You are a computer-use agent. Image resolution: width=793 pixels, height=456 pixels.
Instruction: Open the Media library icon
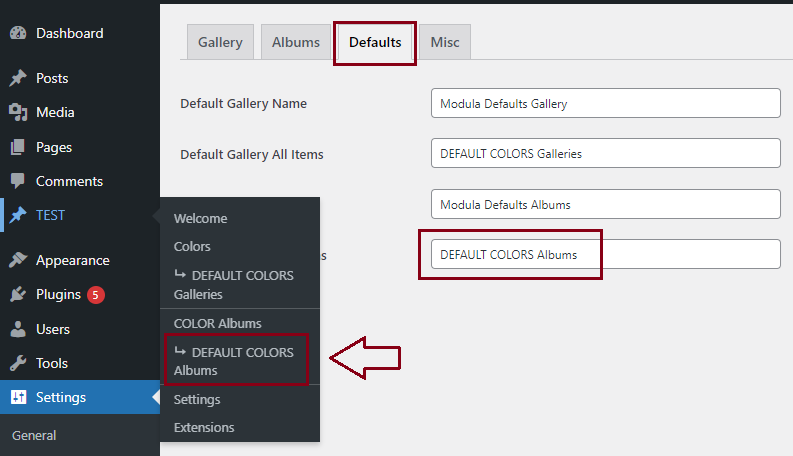point(18,112)
